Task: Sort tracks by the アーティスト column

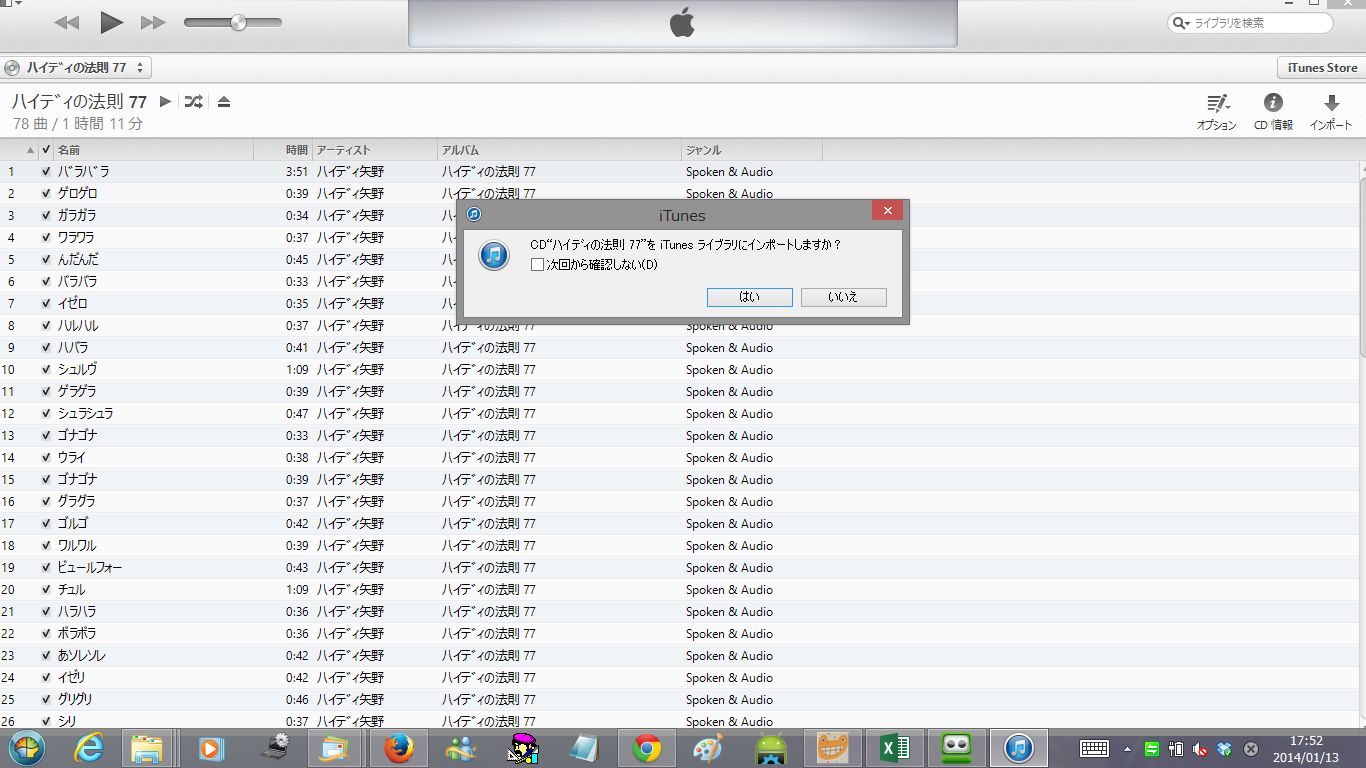Action: click(345, 149)
